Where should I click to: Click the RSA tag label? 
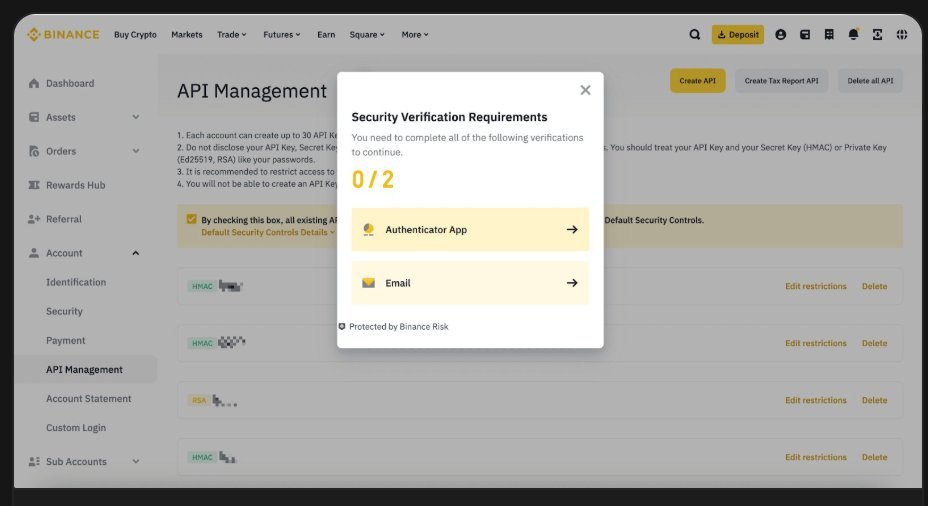[x=199, y=400]
